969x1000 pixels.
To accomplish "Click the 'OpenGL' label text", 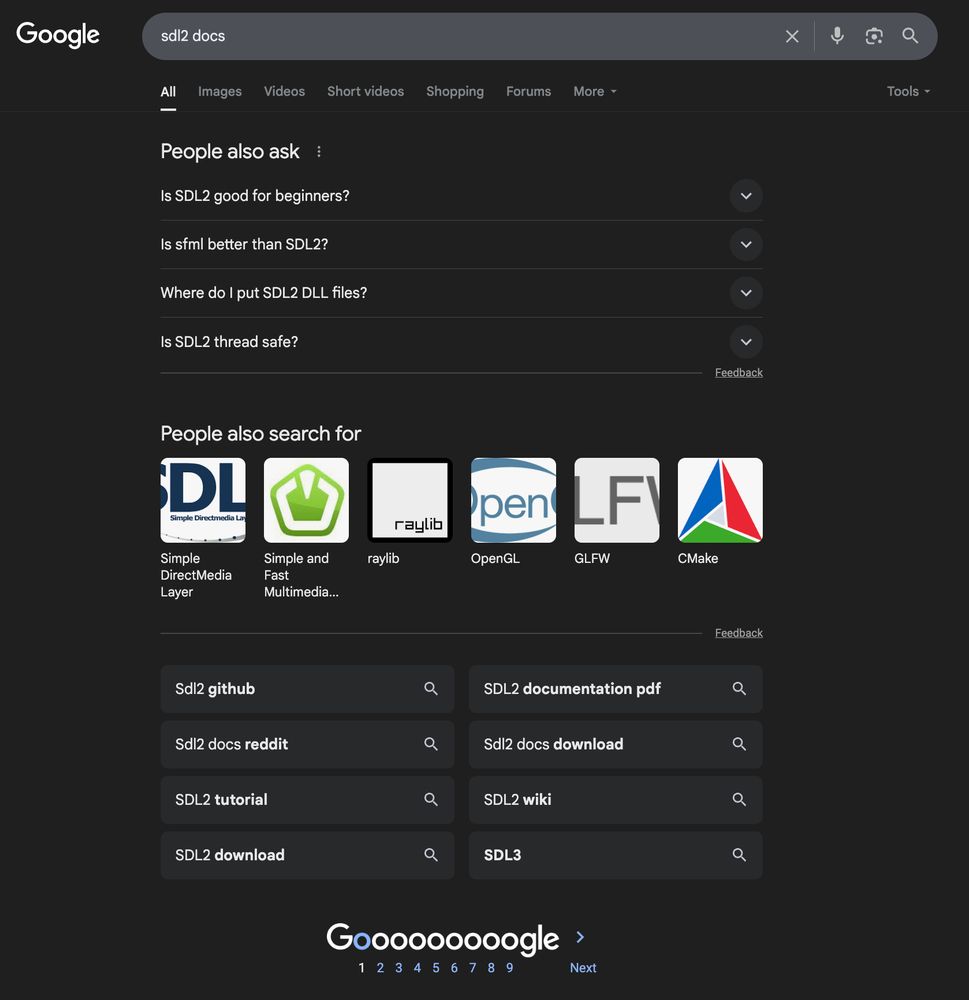I will click(495, 558).
